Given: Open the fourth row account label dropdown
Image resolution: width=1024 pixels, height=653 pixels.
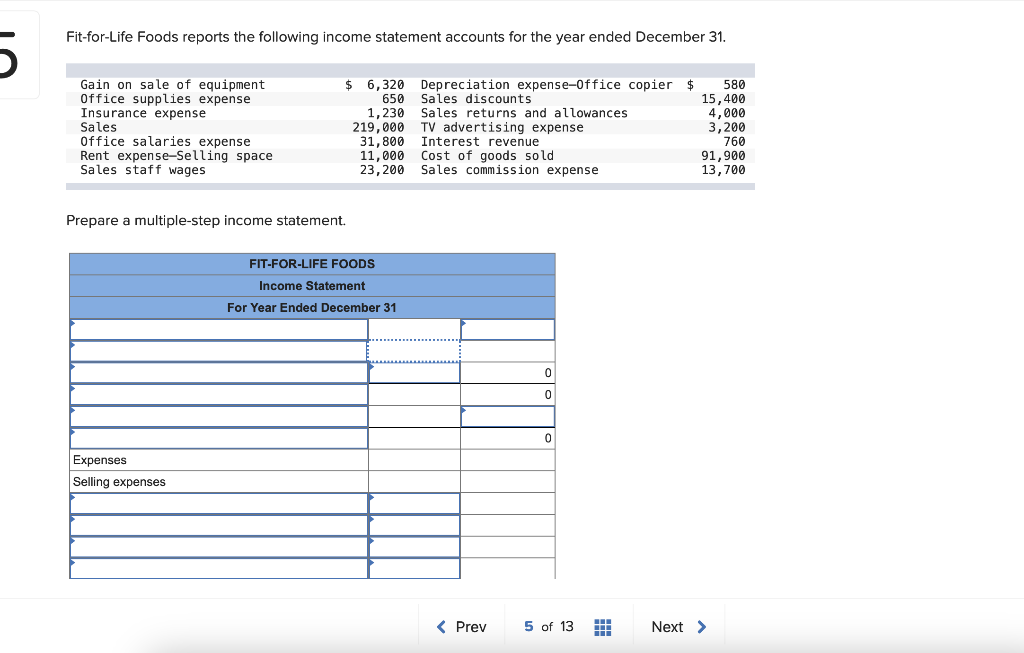Looking at the screenshot, I should 219,394.
